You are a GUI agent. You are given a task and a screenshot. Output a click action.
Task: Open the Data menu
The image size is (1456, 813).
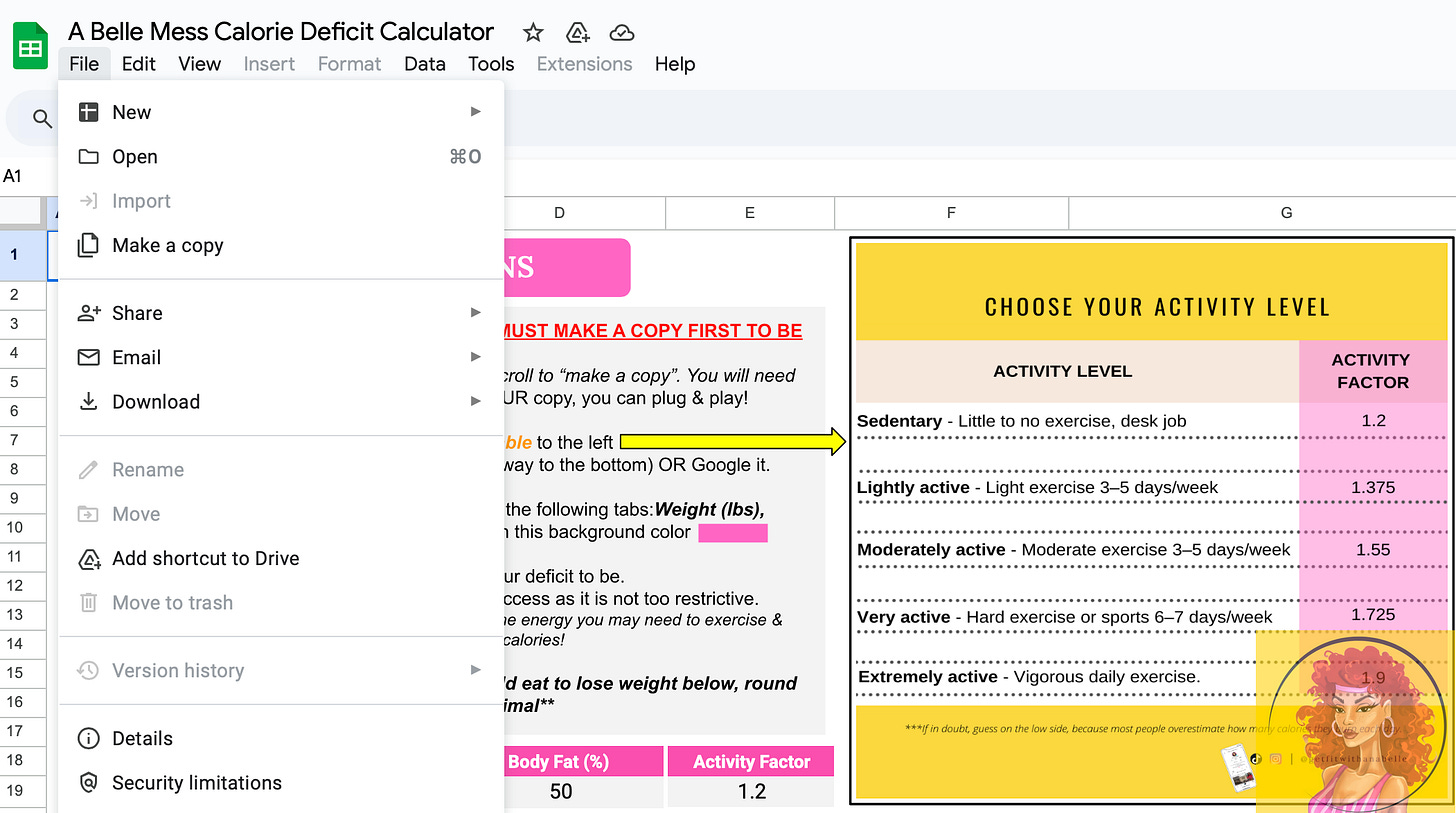coord(424,64)
